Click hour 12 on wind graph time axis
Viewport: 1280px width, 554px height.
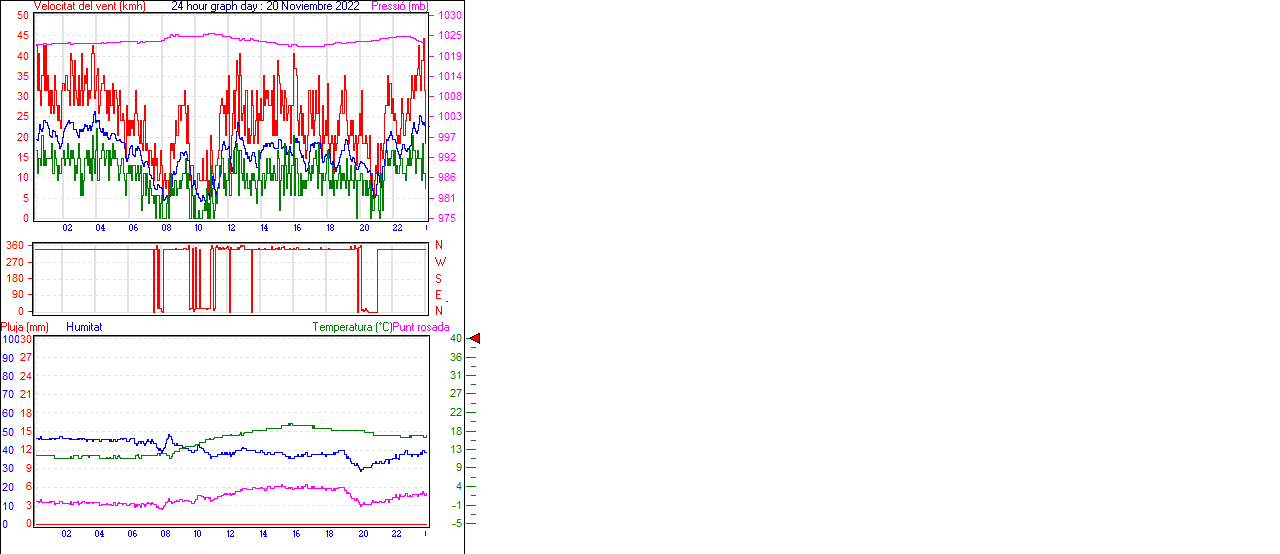pos(231,228)
